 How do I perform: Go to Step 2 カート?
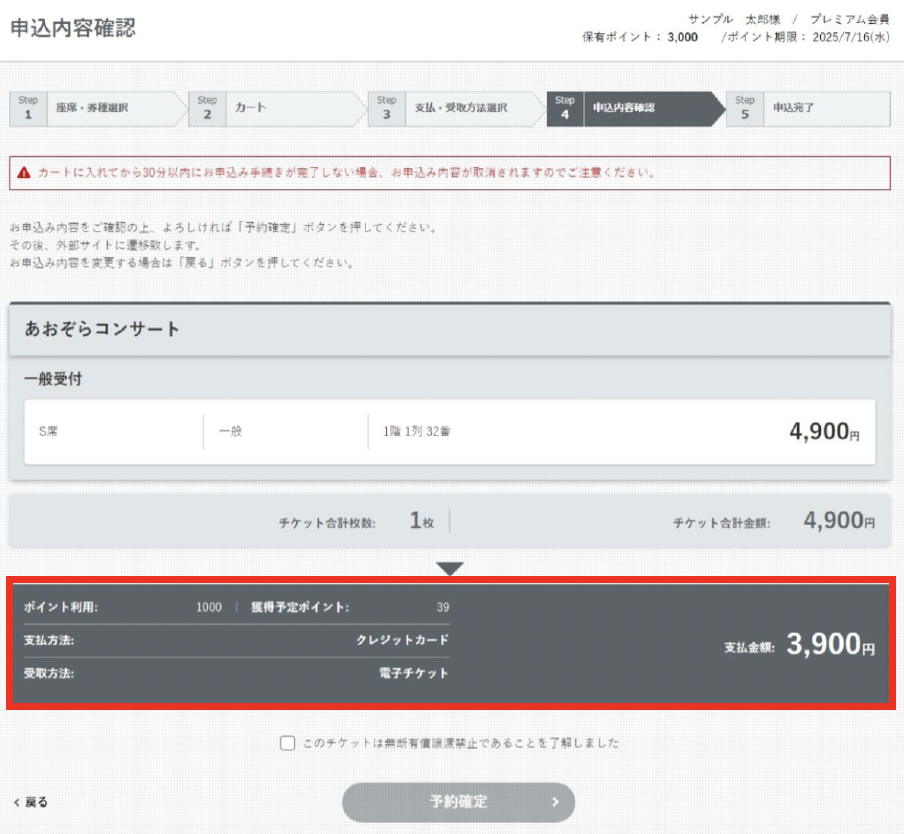(x=270, y=108)
